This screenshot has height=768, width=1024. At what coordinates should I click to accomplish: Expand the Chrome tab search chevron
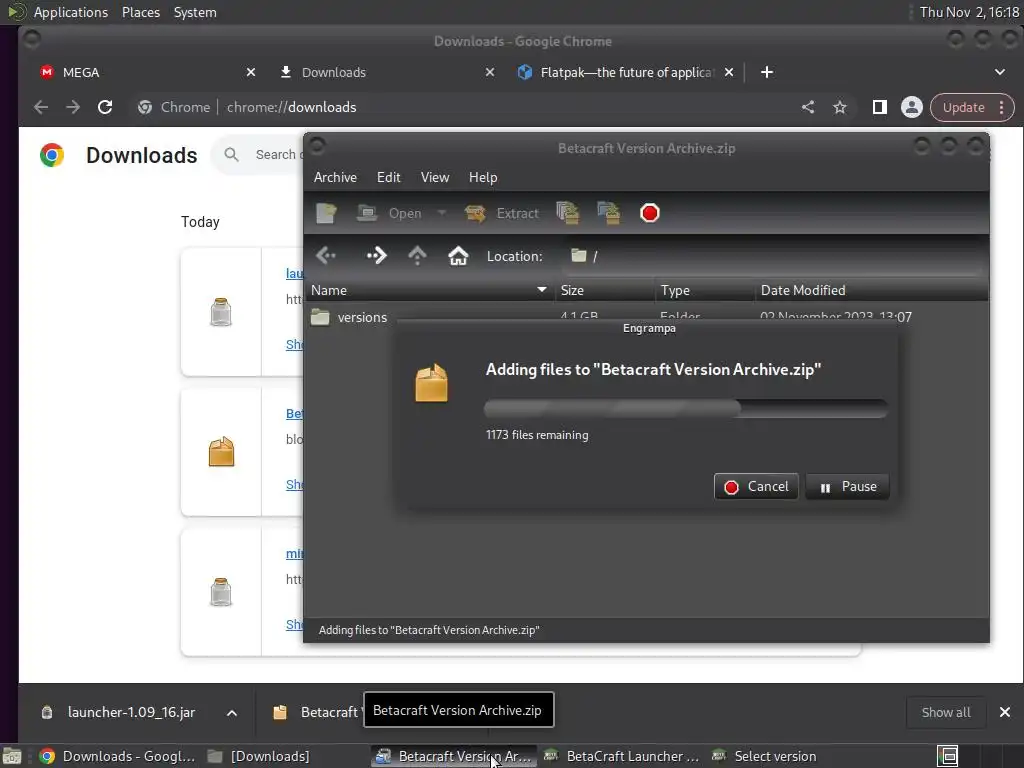tap(999, 72)
